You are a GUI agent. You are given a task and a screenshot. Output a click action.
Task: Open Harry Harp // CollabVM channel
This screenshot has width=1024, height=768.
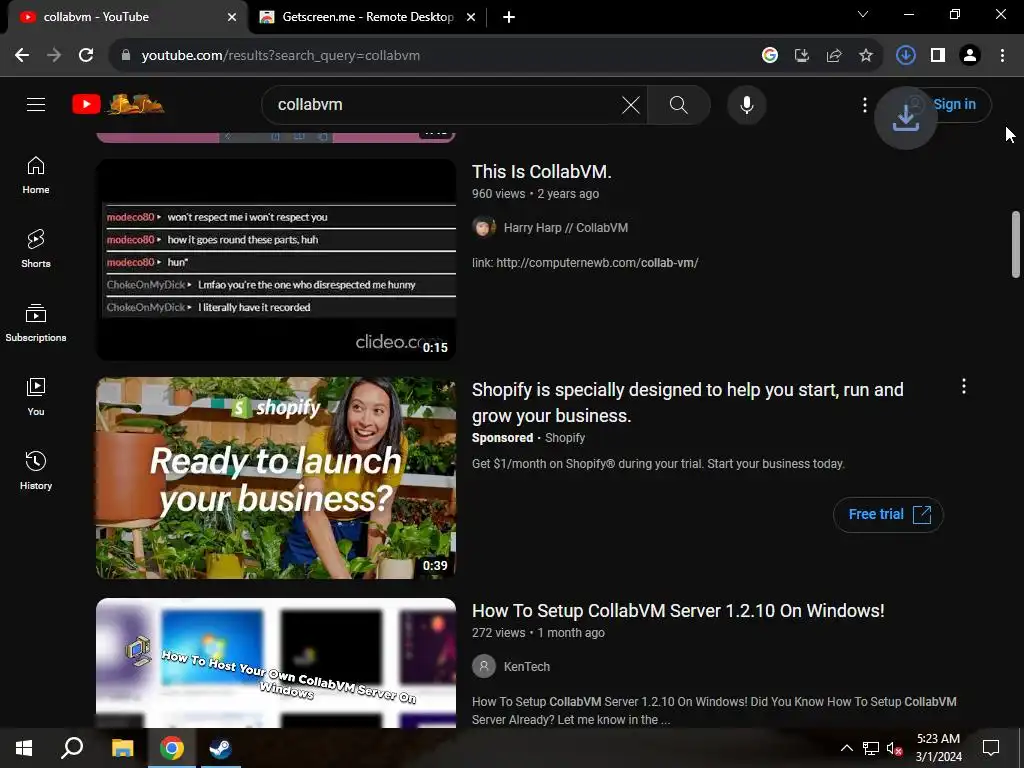[x=566, y=227]
